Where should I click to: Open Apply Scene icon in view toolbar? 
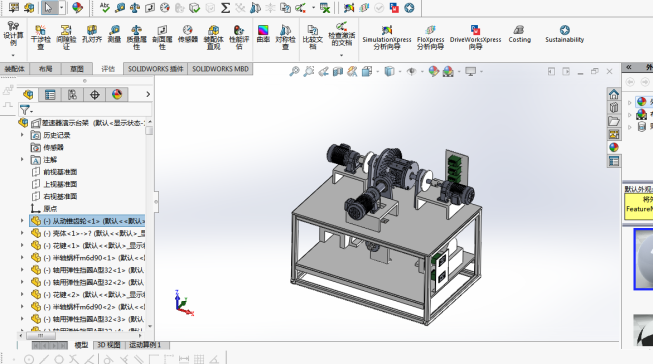point(448,72)
